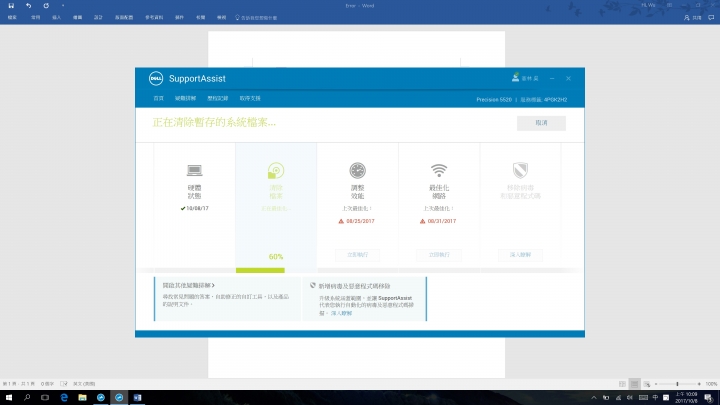Select the optimize network Wi-Fi icon
Screen dimensions: 720x405
(x=439, y=170)
